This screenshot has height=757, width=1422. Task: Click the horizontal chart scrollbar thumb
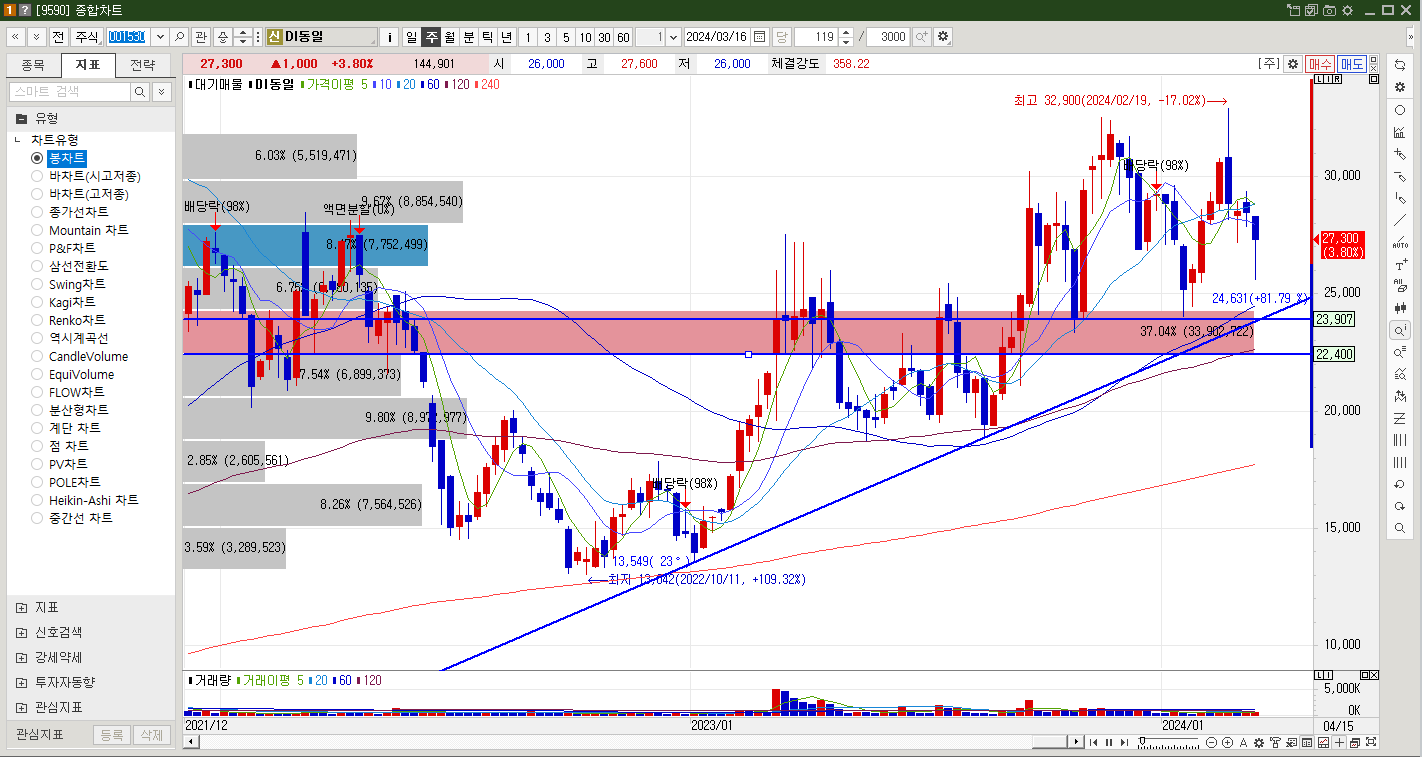1049,742
